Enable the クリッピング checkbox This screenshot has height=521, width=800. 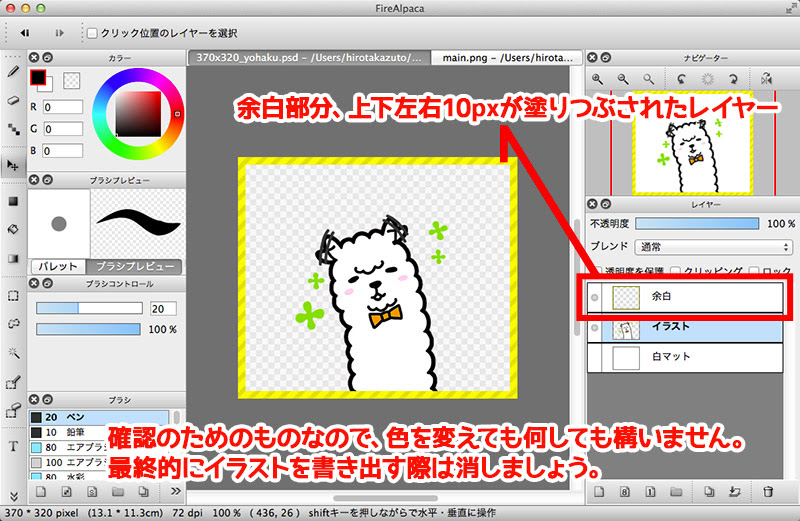[676, 270]
